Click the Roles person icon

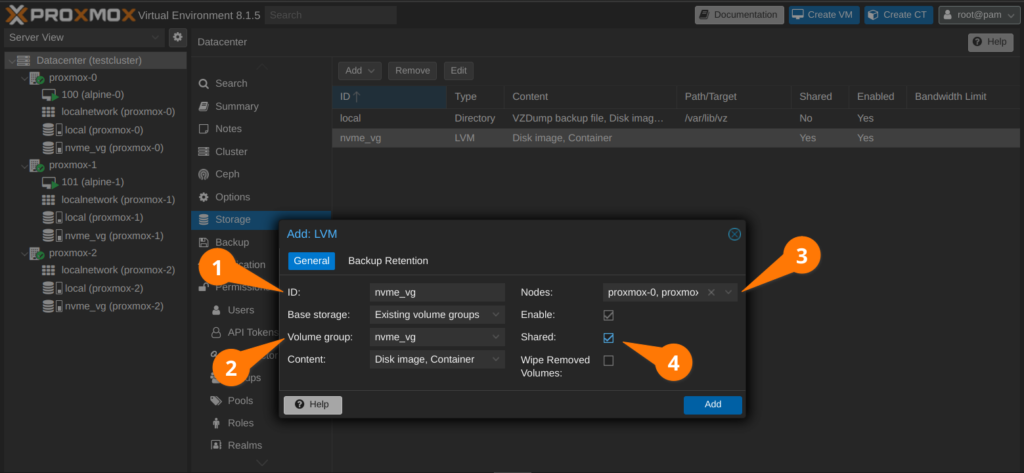coord(216,423)
